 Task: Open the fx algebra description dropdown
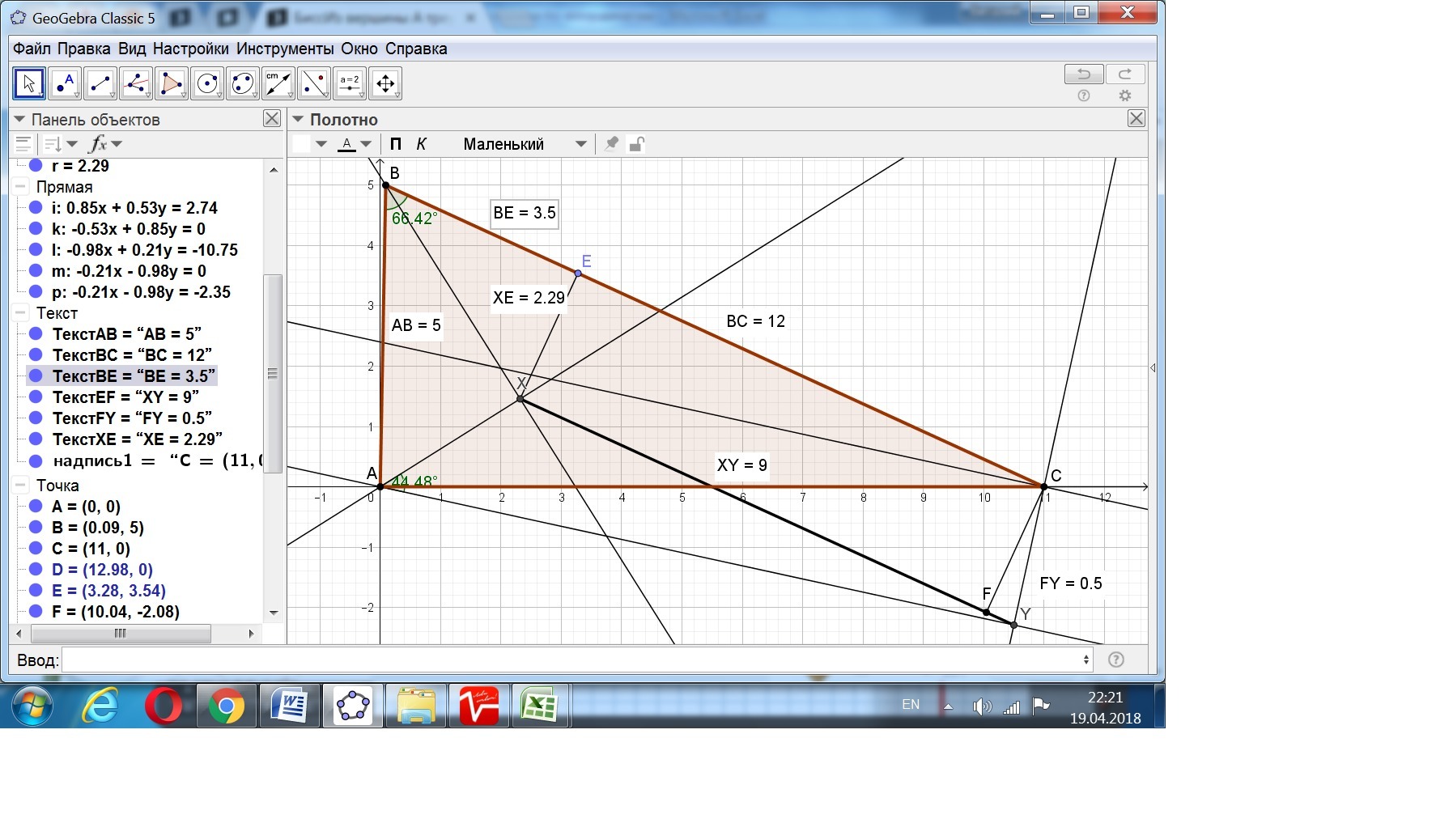click(105, 144)
